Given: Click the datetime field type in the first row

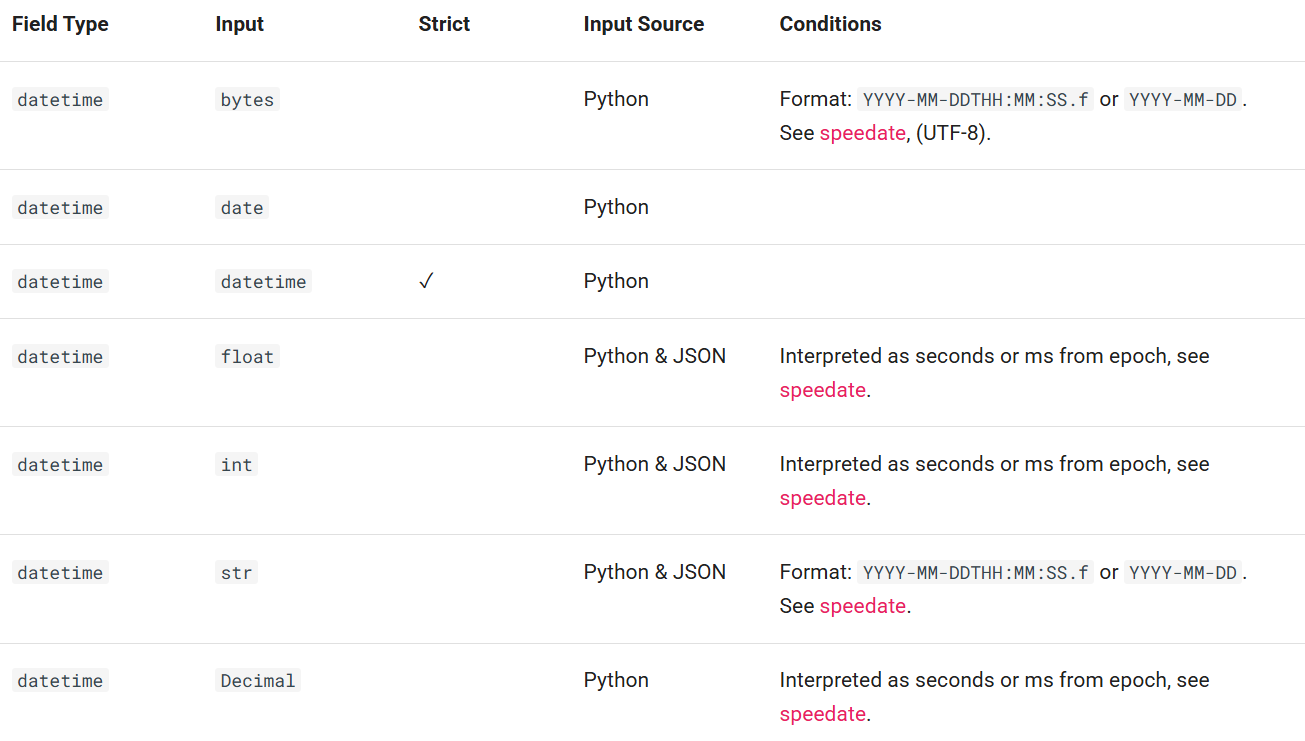Looking at the screenshot, I should click(x=59, y=99).
